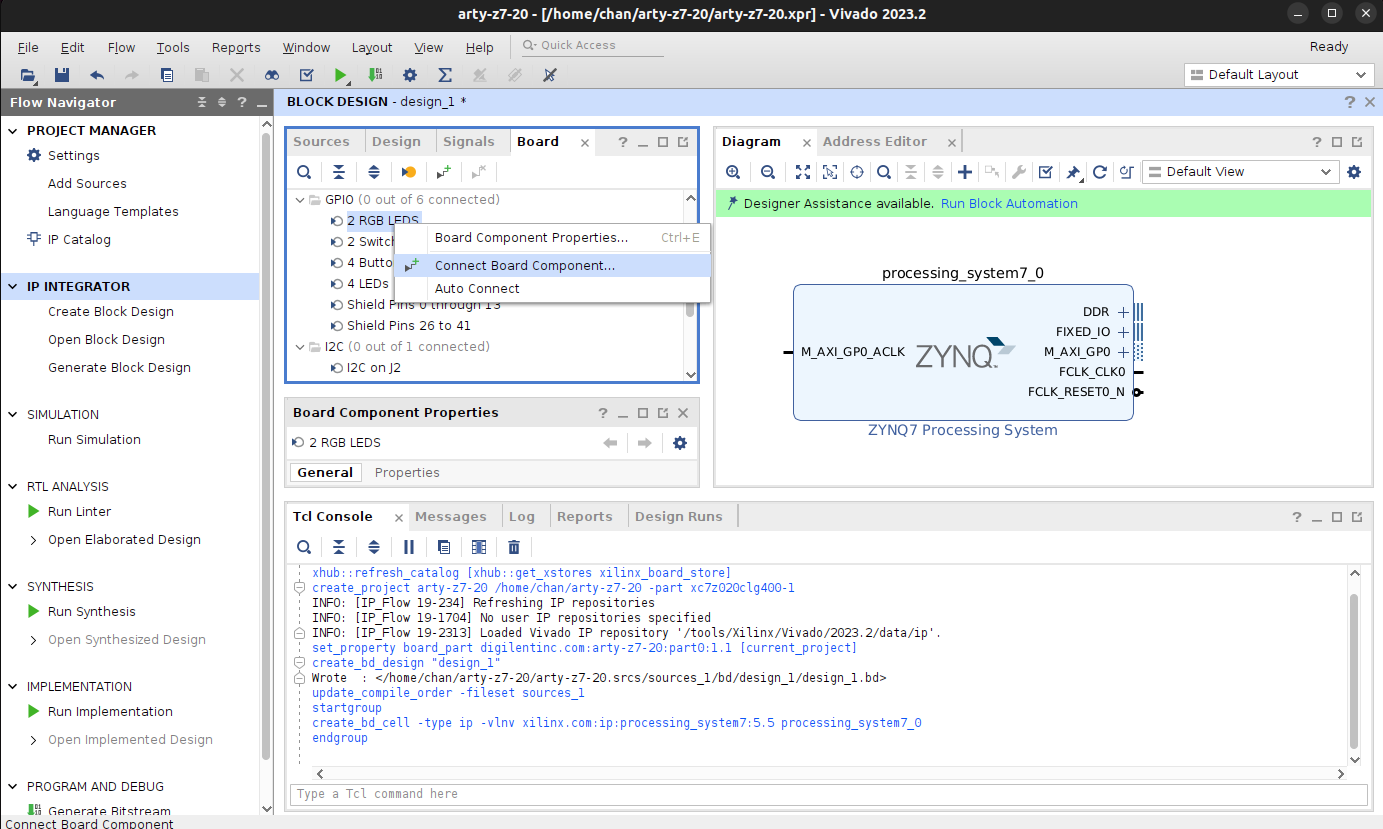Click the Sigma reports icon in main toolbar
This screenshot has height=829, width=1383.
click(445, 75)
